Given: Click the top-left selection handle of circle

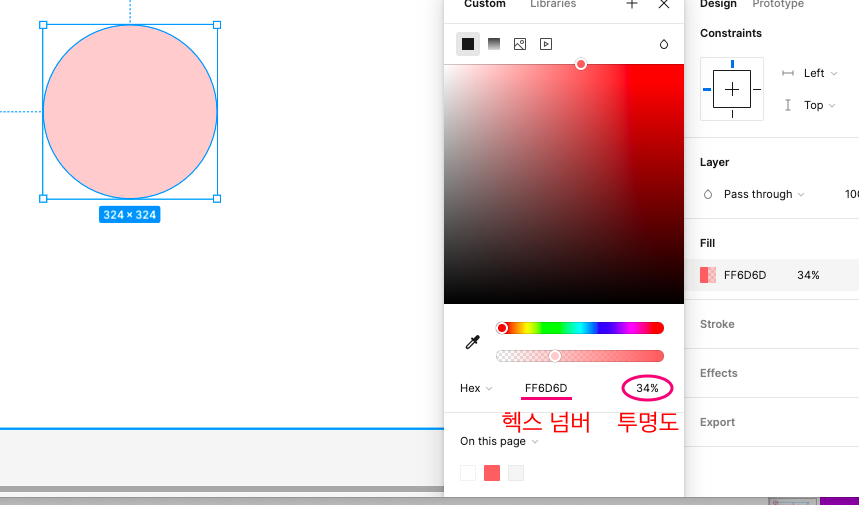Looking at the screenshot, I should [x=43, y=25].
